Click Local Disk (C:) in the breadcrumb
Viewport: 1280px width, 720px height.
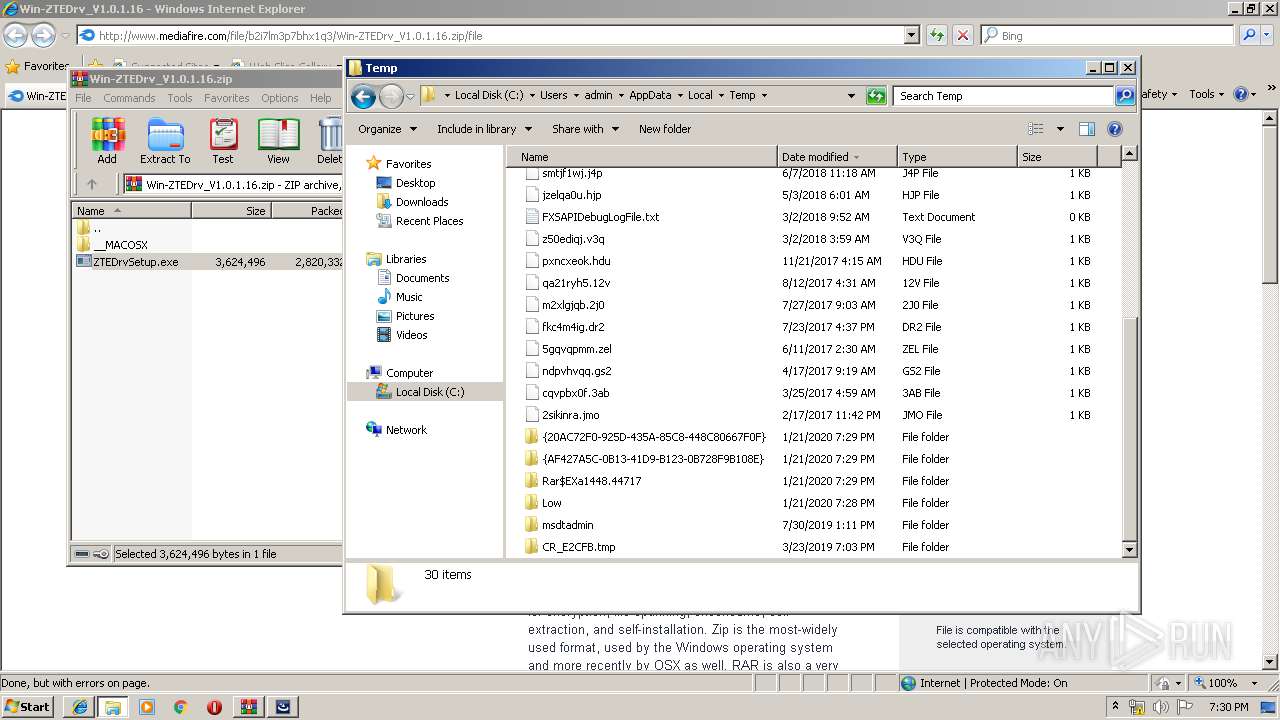click(489, 96)
